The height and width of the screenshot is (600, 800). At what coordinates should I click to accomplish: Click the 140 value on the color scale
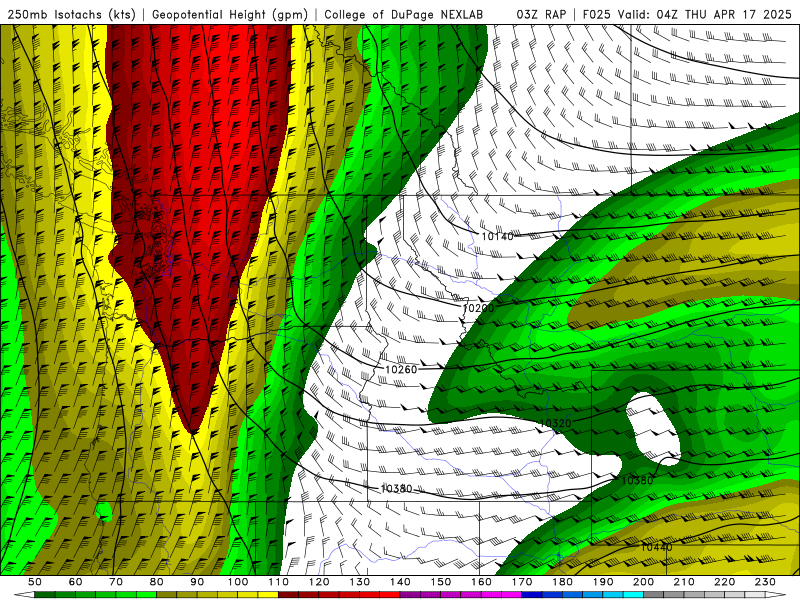(400, 582)
